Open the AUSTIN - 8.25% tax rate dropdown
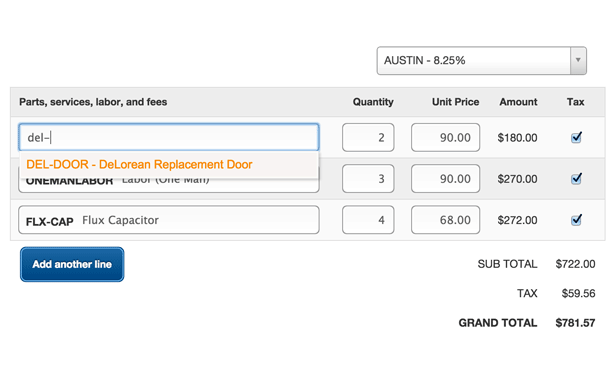Screen dimensions: 615x382 coord(481,60)
